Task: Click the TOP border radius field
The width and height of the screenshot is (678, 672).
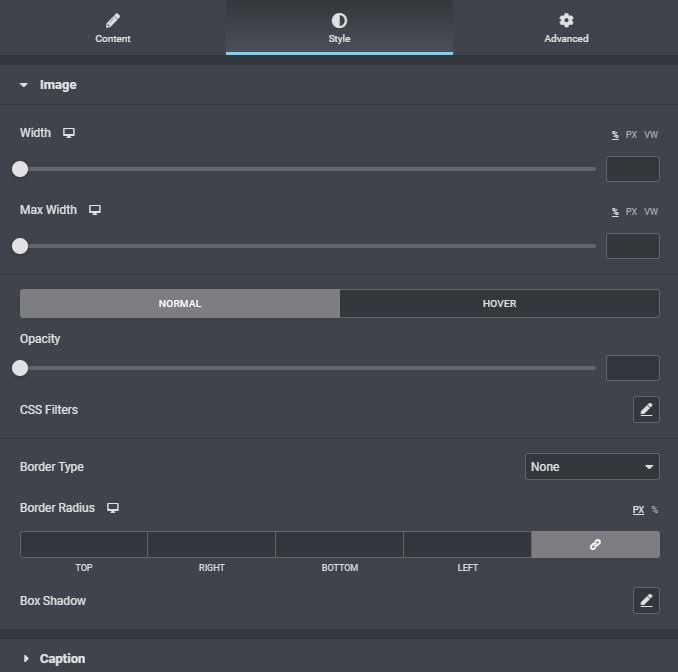Action: (x=84, y=544)
